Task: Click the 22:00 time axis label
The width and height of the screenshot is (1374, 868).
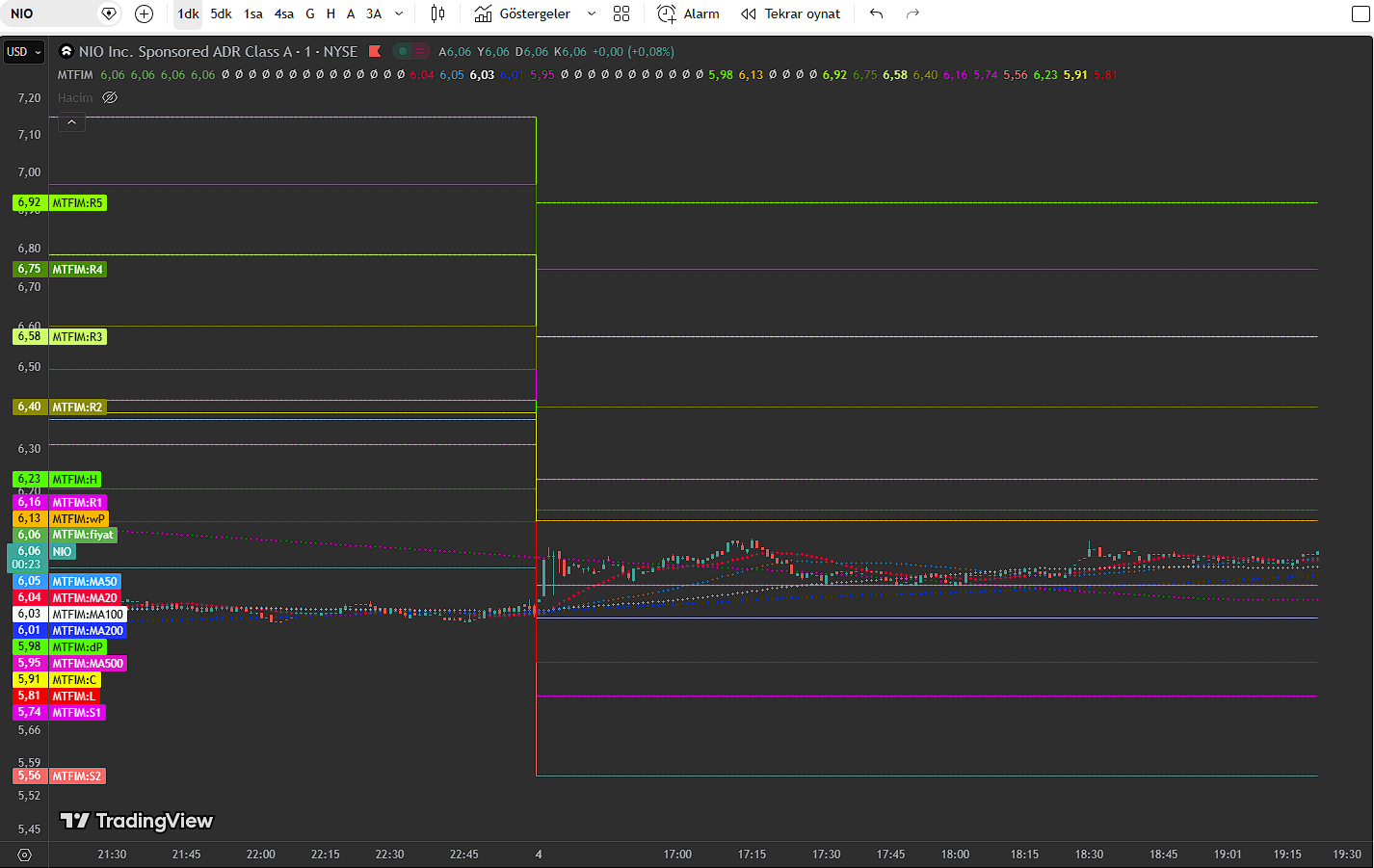Action: [x=260, y=855]
